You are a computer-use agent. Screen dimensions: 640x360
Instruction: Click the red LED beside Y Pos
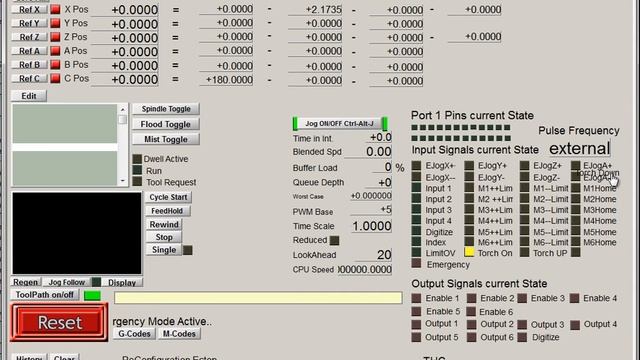coord(56,23)
